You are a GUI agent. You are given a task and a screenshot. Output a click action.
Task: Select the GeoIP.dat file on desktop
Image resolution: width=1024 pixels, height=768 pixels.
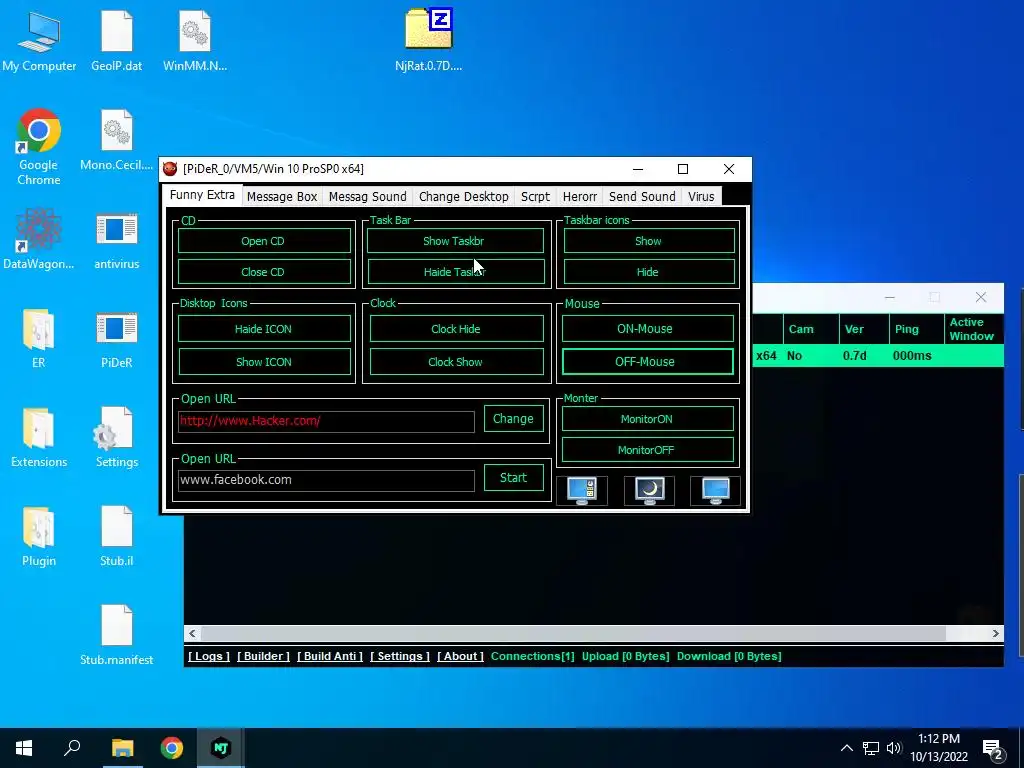117,41
